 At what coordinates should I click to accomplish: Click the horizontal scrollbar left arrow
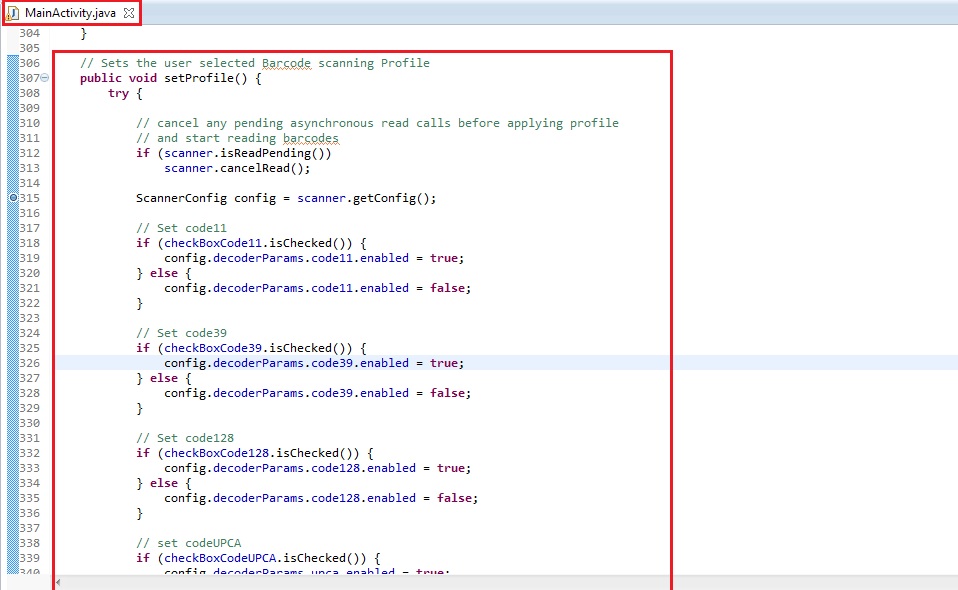coord(59,581)
